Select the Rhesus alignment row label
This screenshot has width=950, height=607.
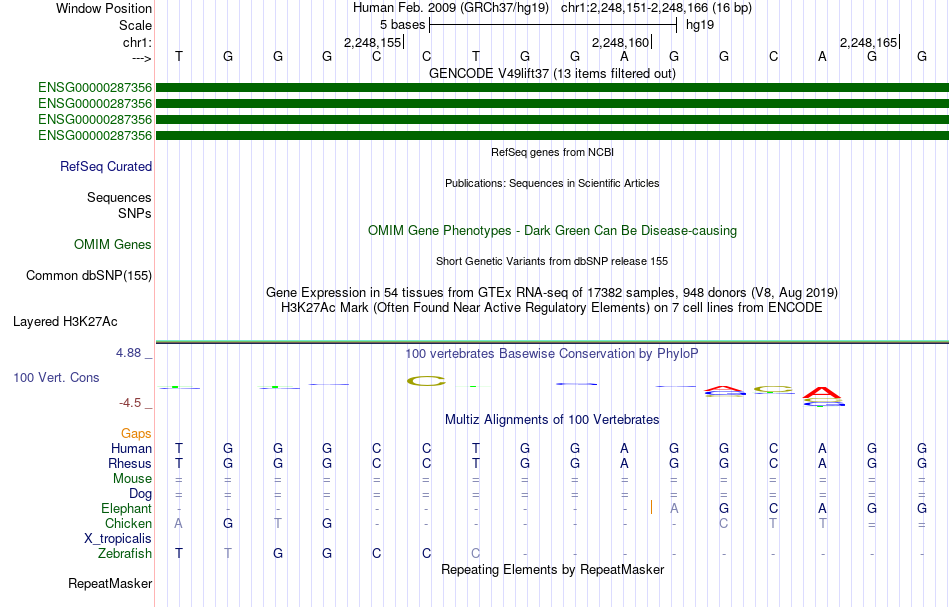coord(130,463)
